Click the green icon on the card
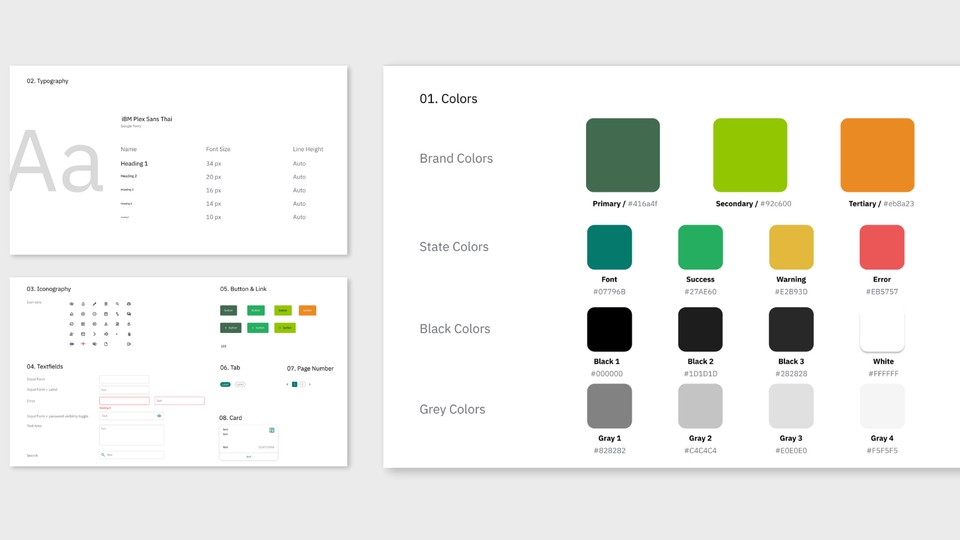 point(272,430)
